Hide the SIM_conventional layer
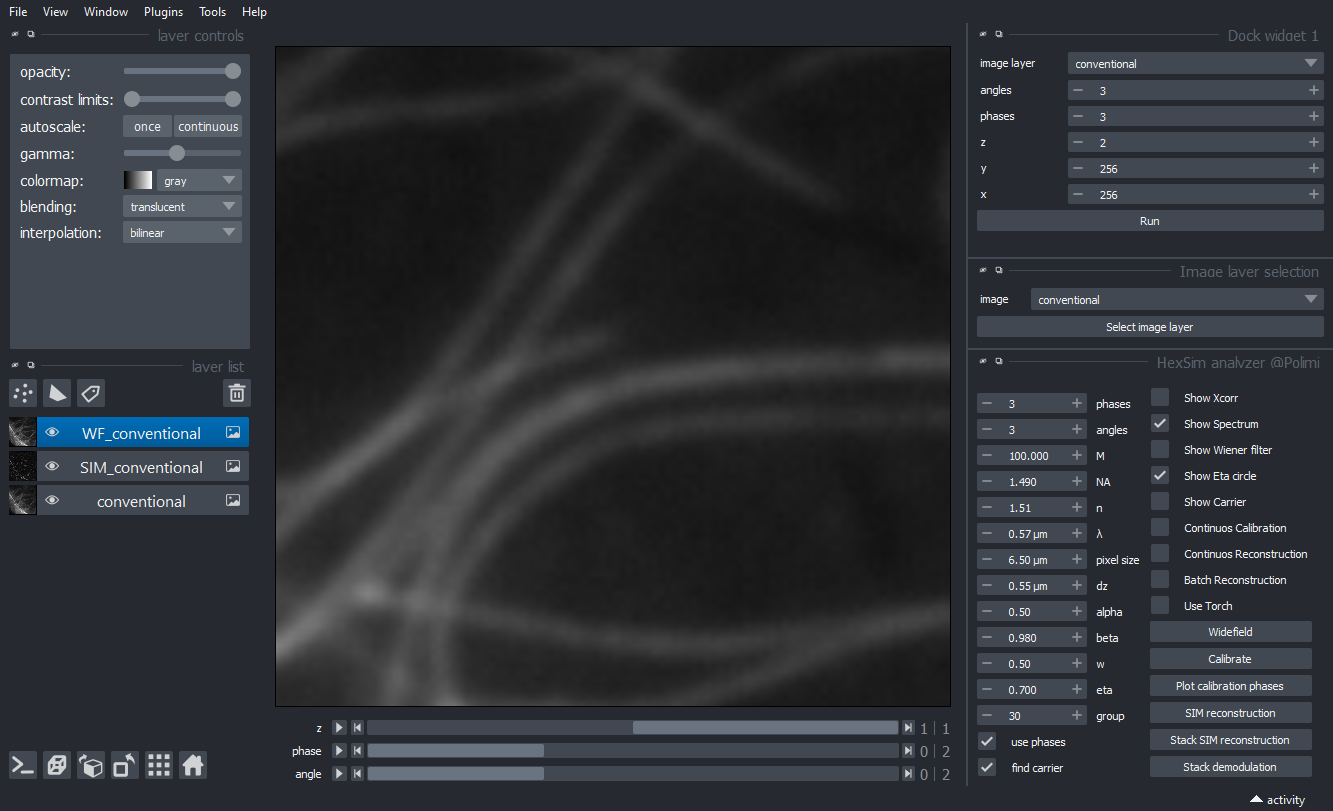Viewport: 1333px width, 811px height. coord(52,467)
